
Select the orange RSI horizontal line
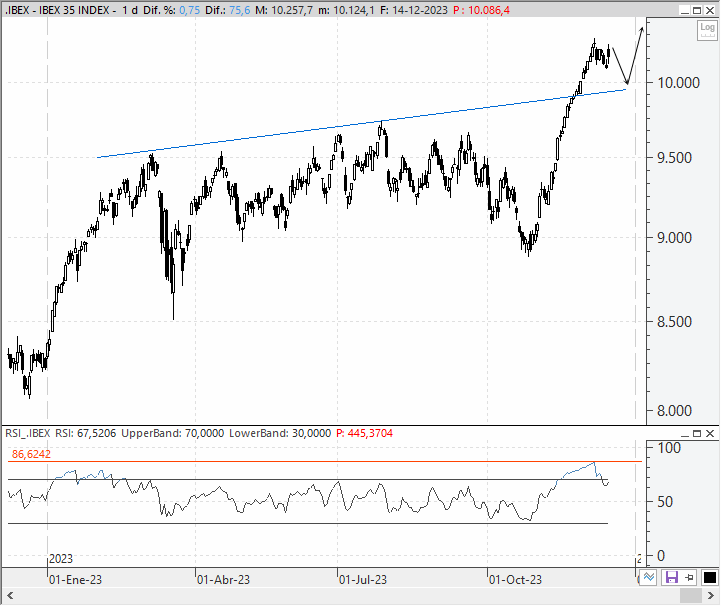325,461
